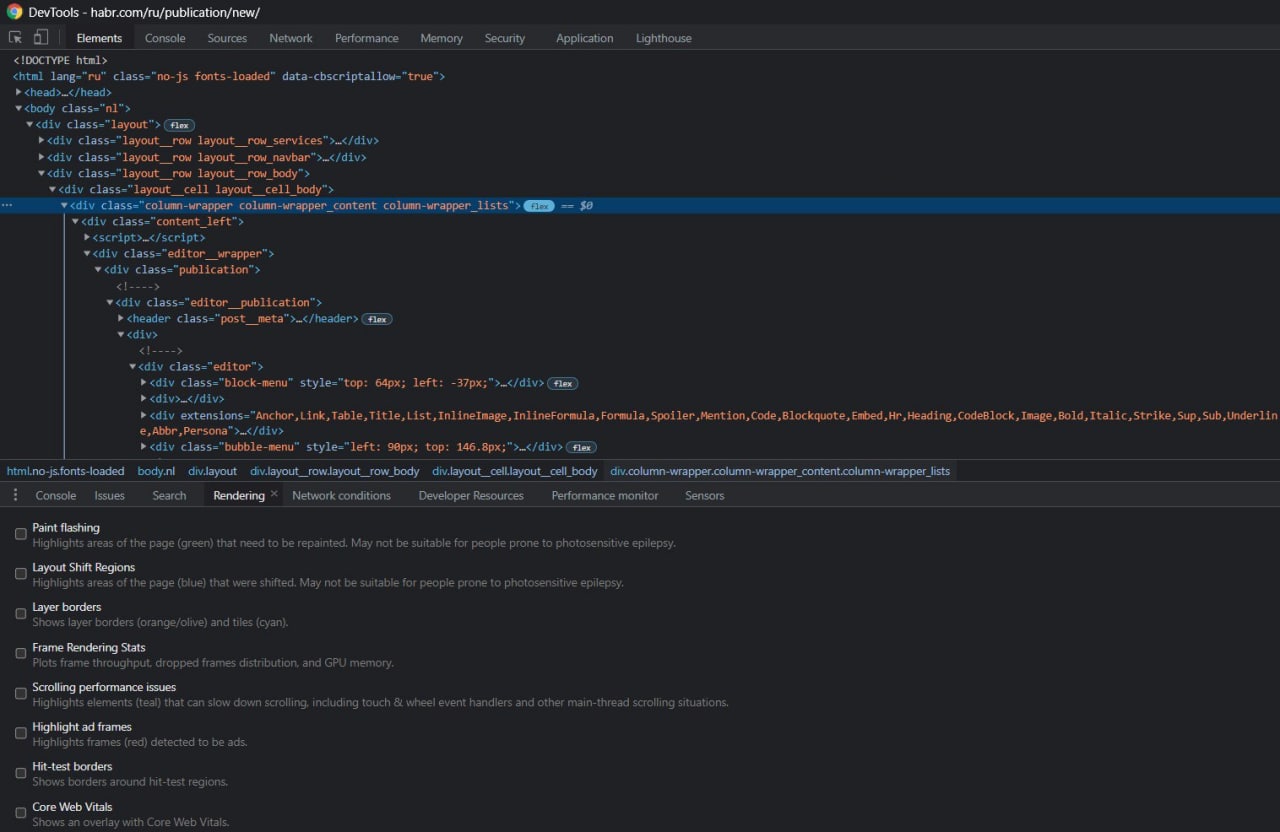This screenshot has height=832, width=1280.
Task: Enable Layer borders checkbox
Action: pyautogui.click(x=21, y=613)
